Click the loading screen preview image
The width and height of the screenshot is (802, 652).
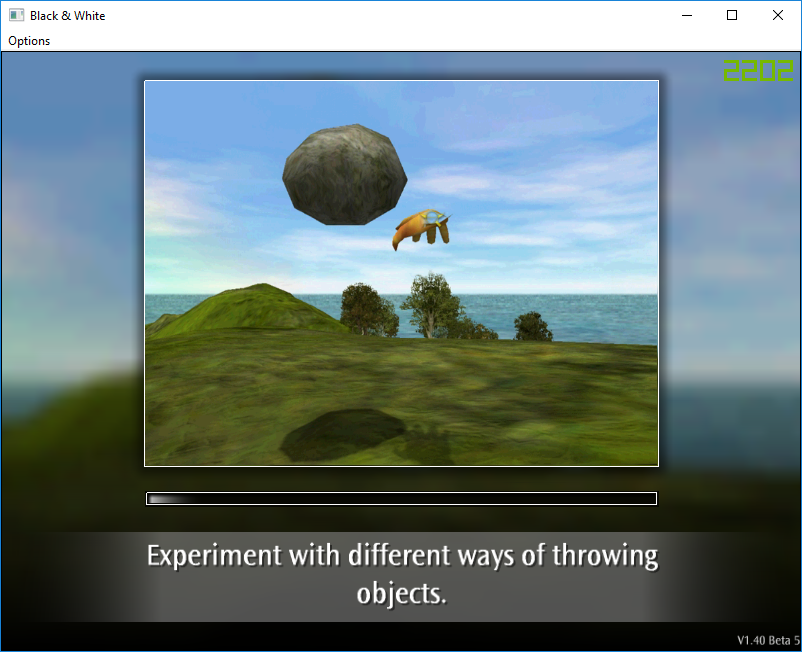click(x=402, y=273)
